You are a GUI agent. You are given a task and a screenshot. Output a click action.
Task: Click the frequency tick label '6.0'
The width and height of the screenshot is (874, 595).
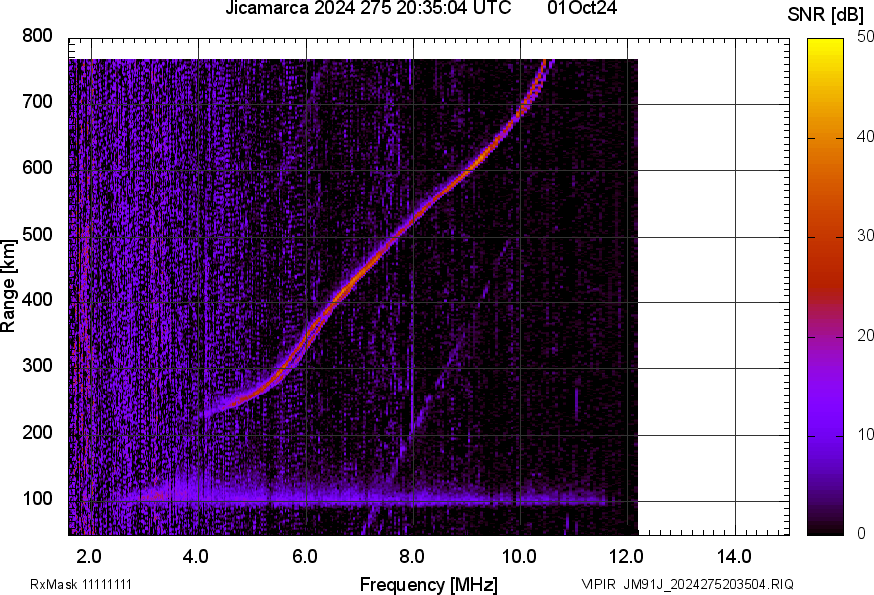coord(304,556)
